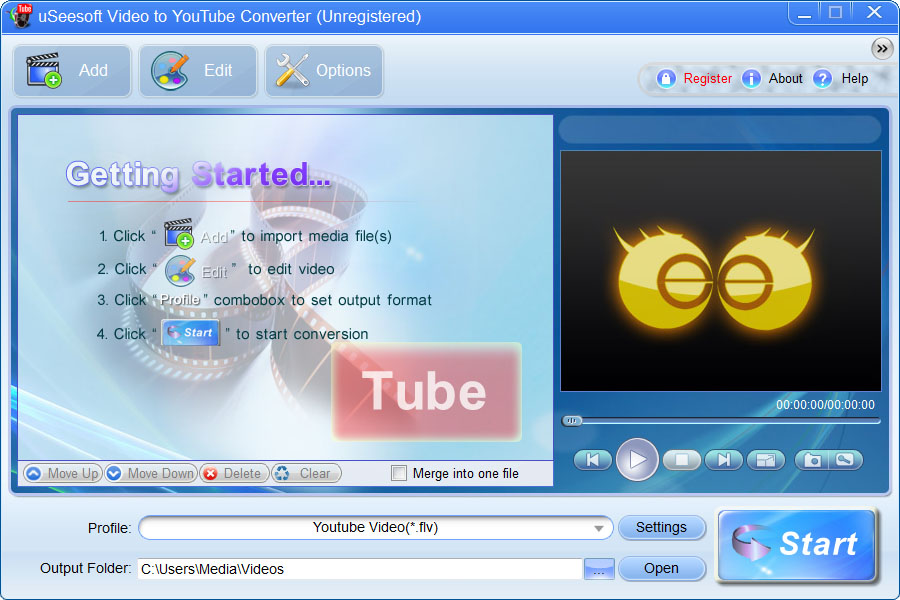
Task: Skip to next item in player
Action: point(723,460)
